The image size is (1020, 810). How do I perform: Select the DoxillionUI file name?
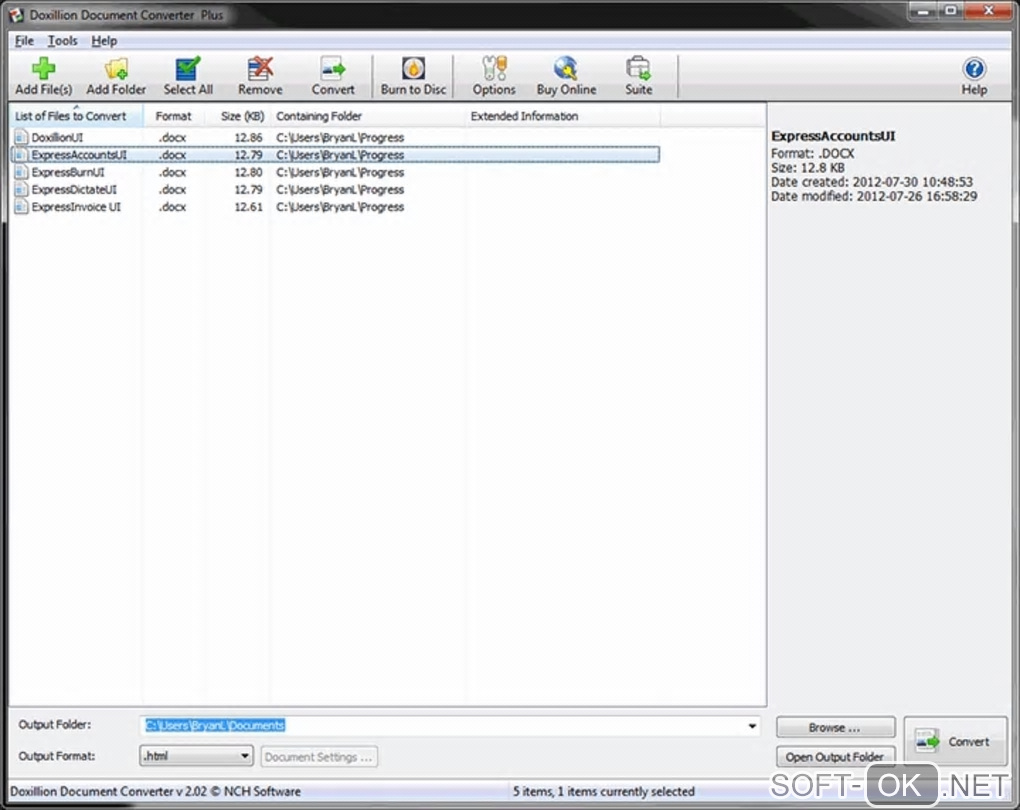tap(57, 137)
